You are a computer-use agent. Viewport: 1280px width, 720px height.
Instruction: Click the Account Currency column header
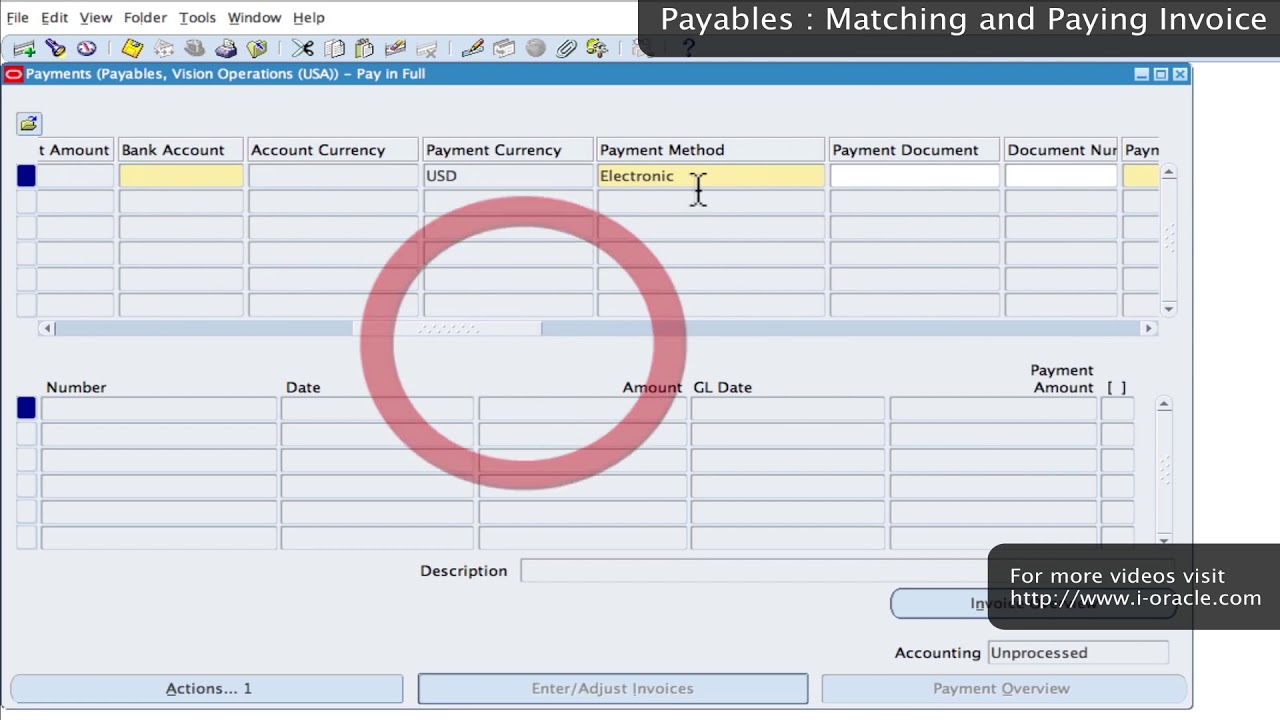point(333,150)
